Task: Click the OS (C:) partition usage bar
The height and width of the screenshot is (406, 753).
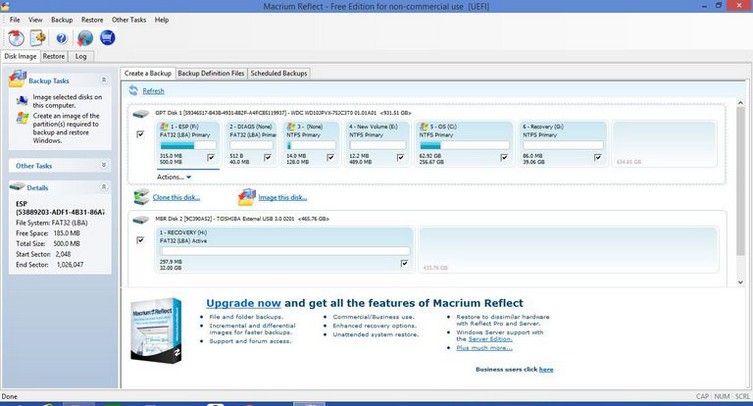Action: coord(464,146)
